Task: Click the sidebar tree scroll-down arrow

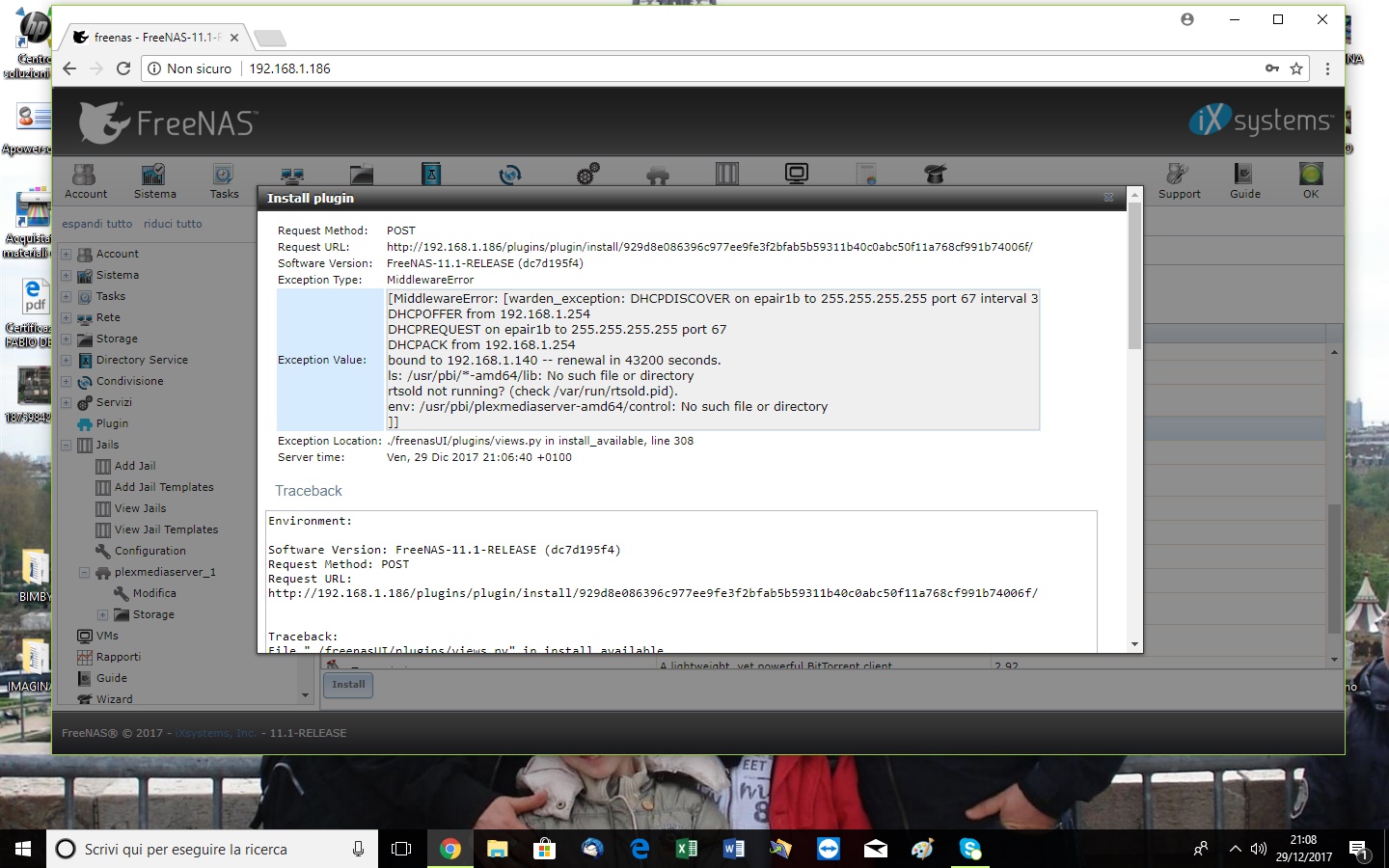Action: (x=305, y=695)
